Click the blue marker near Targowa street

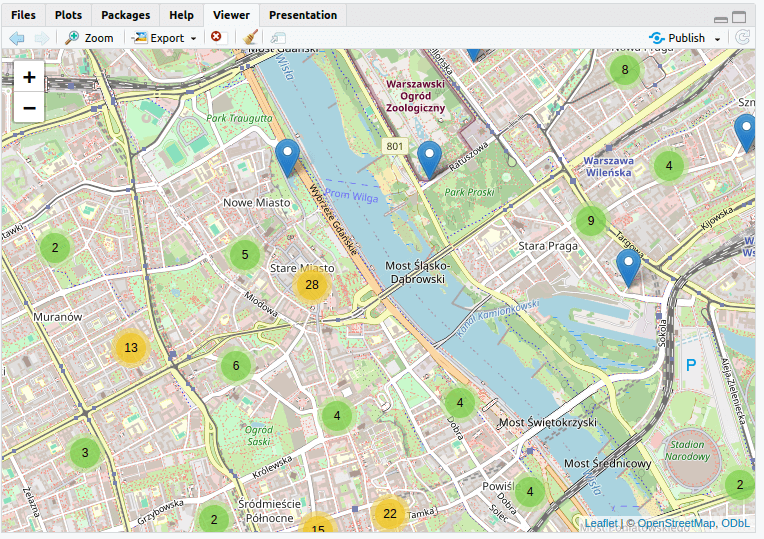click(x=629, y=269)
